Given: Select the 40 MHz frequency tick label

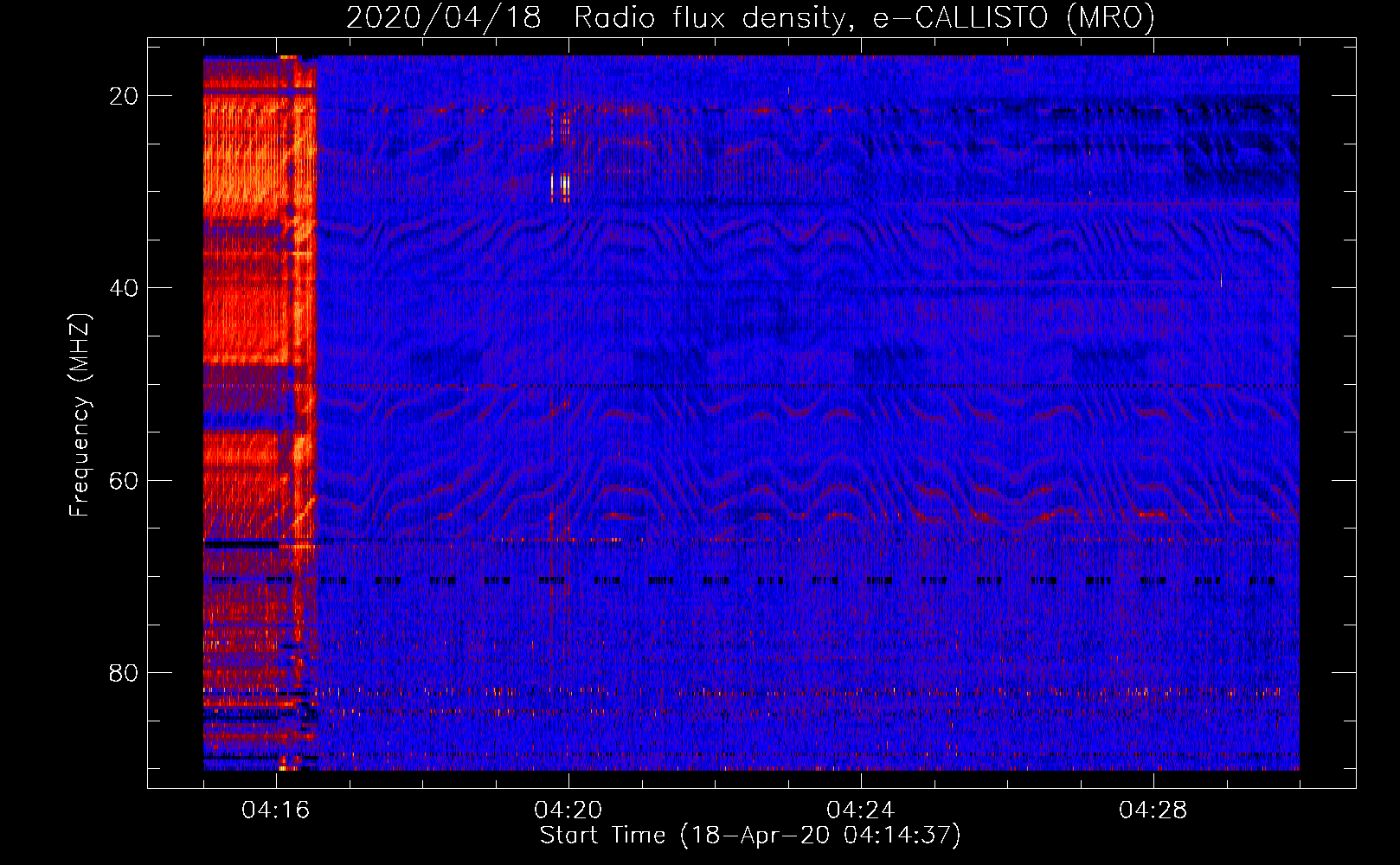Looking at the screenshot, I should (124, 288).
